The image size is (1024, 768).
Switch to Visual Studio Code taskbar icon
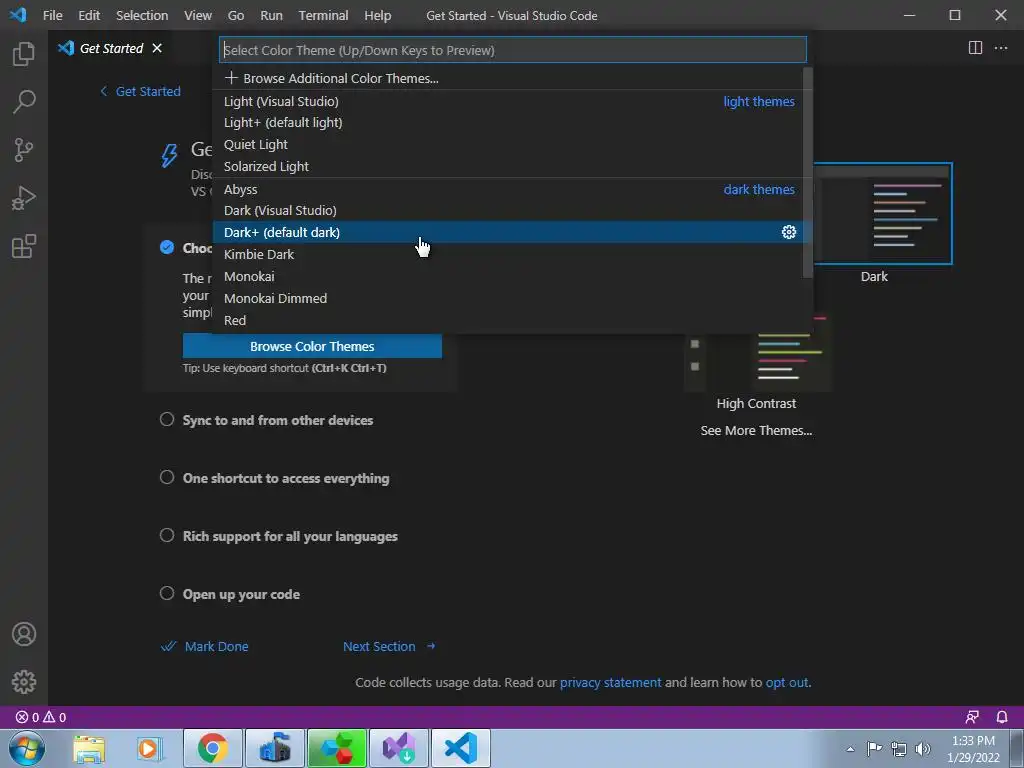460,748
